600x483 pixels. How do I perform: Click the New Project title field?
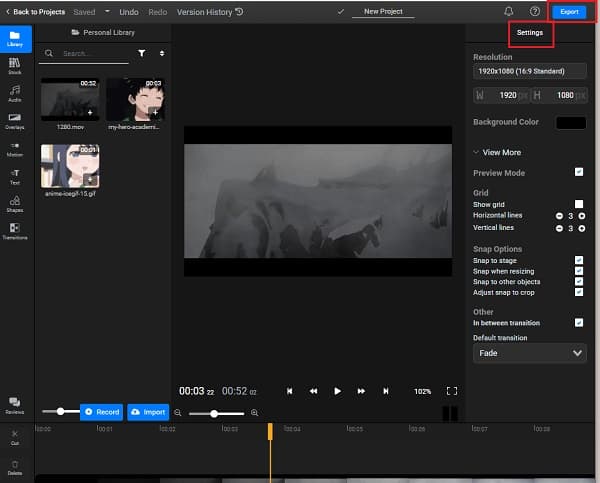tap(383, 12)
